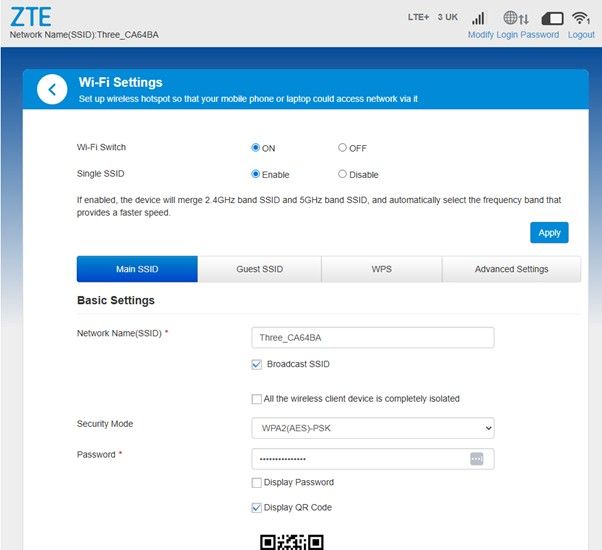This screenshot has height=550, width=602.
Task: Uncheck Display QR Code checkbox
Action: 257,508
